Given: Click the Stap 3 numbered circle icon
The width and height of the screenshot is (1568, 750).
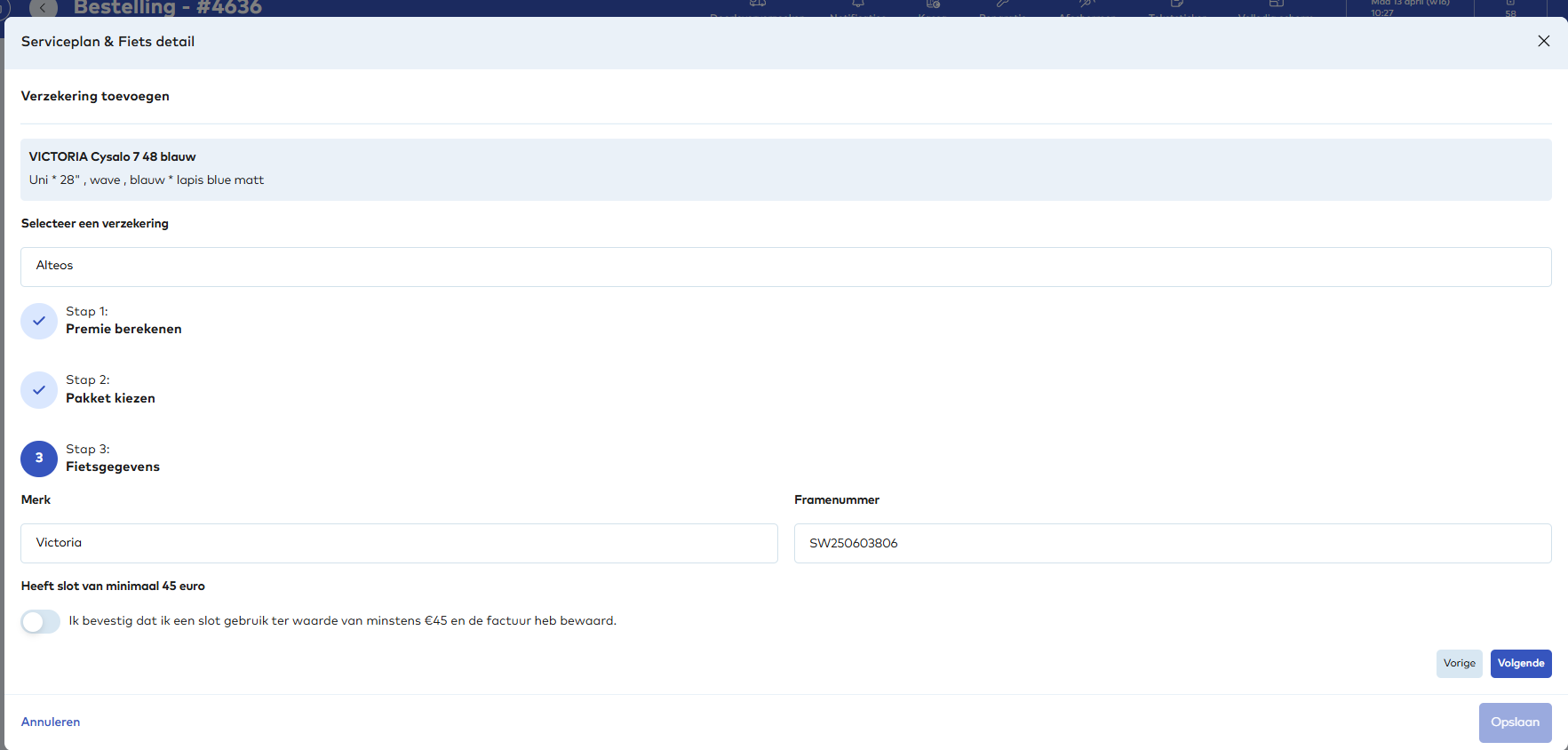Looking at the screenshot, I should (39, 459).
